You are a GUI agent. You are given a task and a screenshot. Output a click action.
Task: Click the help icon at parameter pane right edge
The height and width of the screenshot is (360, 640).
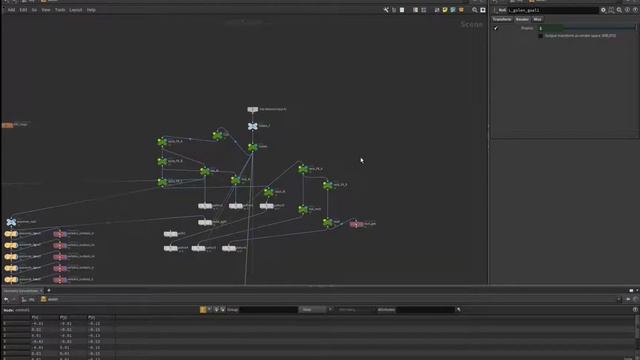tap(636, 10)
